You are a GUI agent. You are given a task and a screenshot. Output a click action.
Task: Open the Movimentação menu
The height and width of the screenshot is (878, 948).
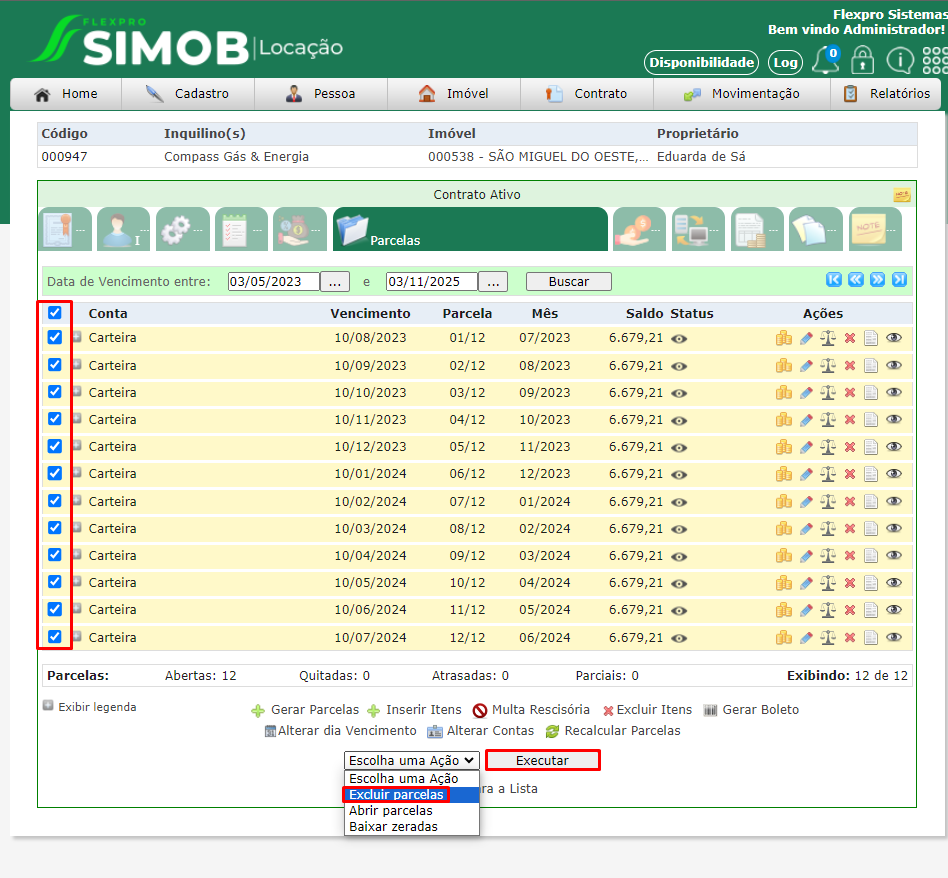point(742,94)
